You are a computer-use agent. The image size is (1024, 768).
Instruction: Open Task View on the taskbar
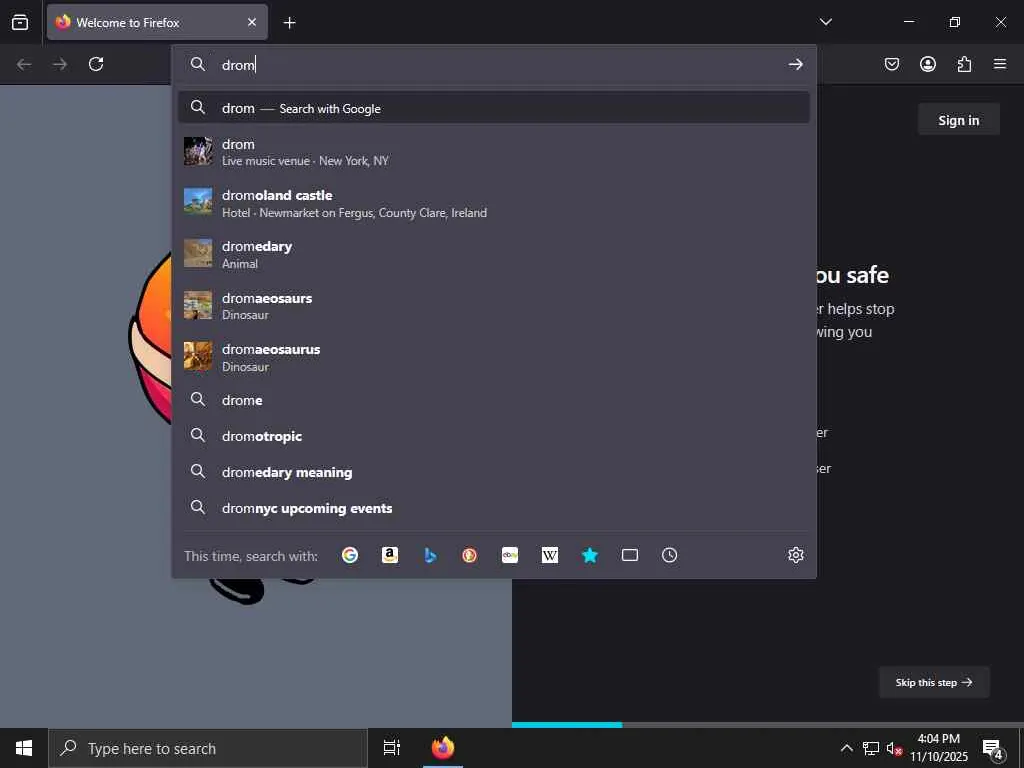392,748
